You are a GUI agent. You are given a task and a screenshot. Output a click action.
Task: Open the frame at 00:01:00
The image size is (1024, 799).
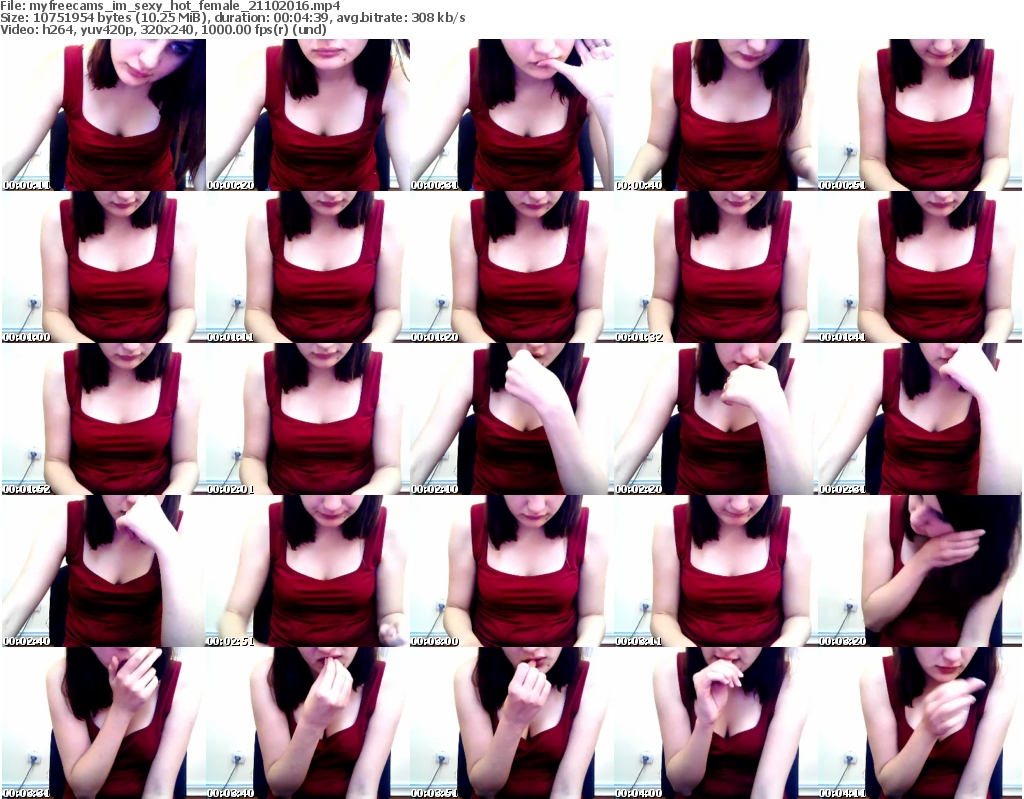point(104,267)
